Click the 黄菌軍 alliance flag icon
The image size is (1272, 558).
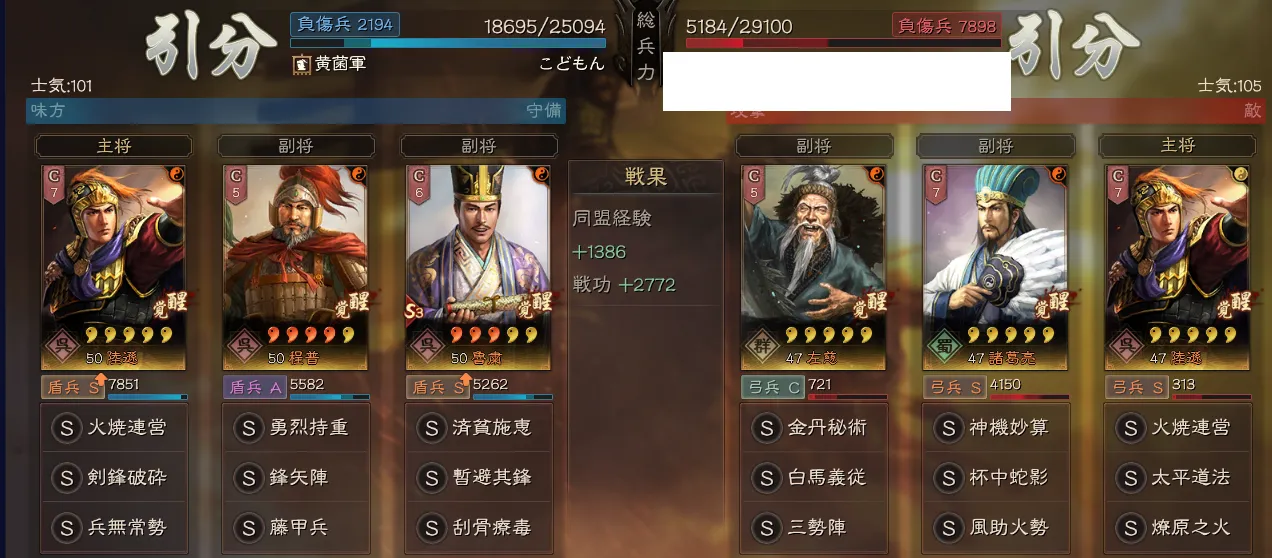click(x=300, y=64)
